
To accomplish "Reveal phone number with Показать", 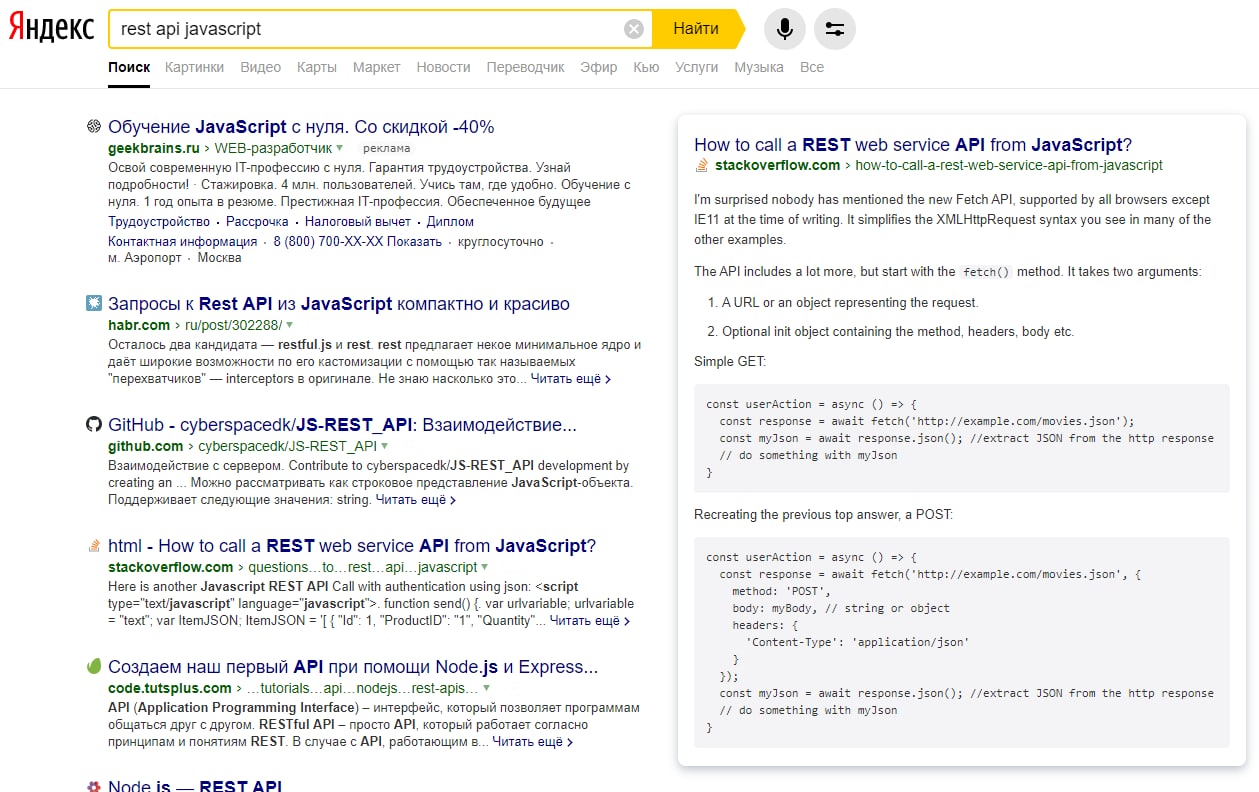I will click(414, 241).
